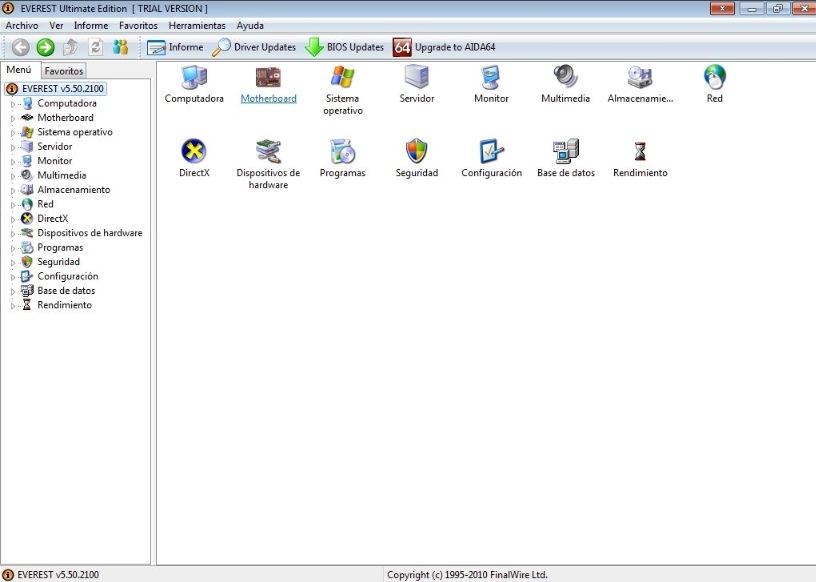Select Dispositivos de hardware in sidebar tree
816x582 pixels.
point(89,233)
